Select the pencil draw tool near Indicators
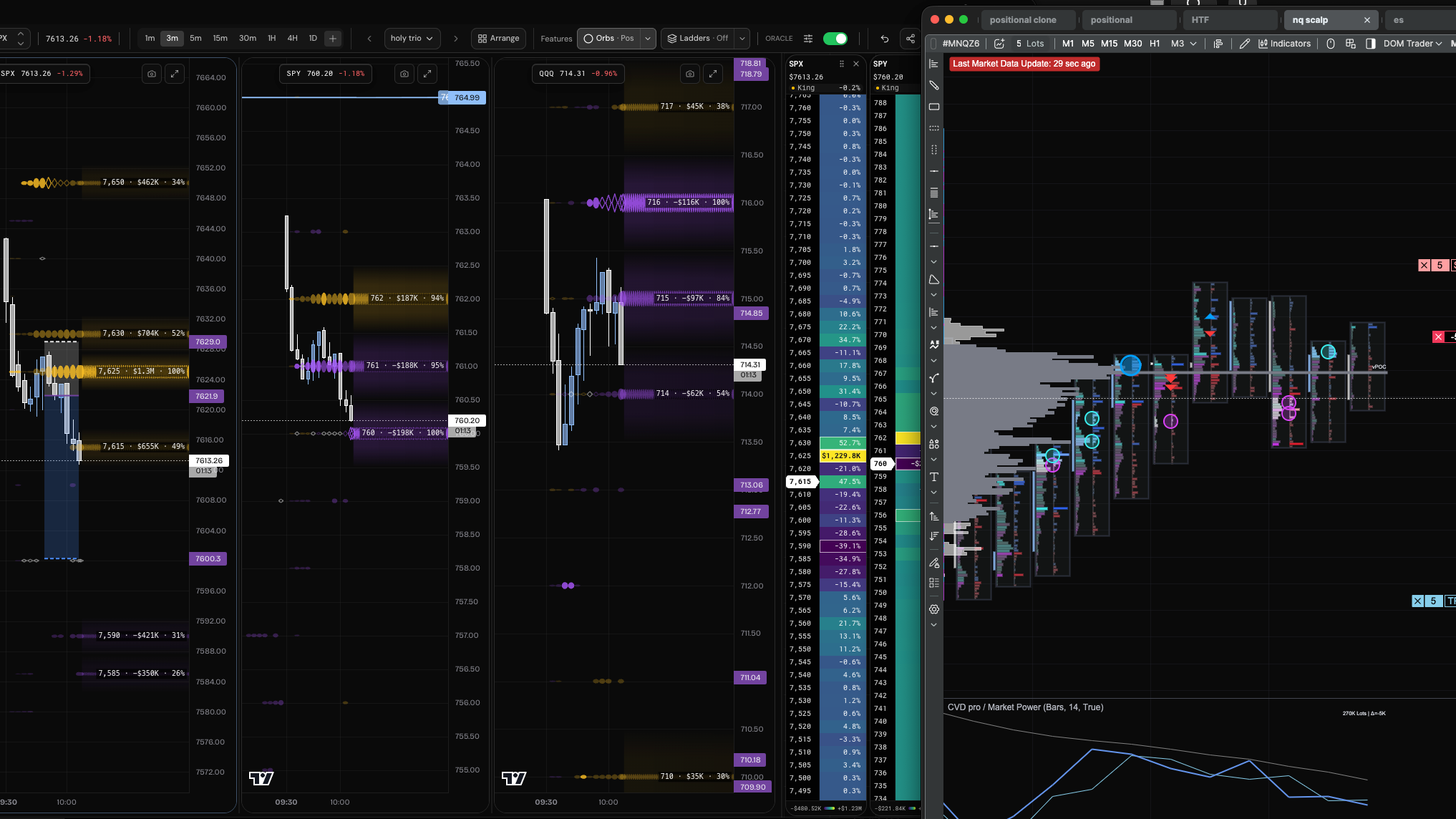Screen dimensions: 1456x819 pyautogui.click(x=1245, y=44)
